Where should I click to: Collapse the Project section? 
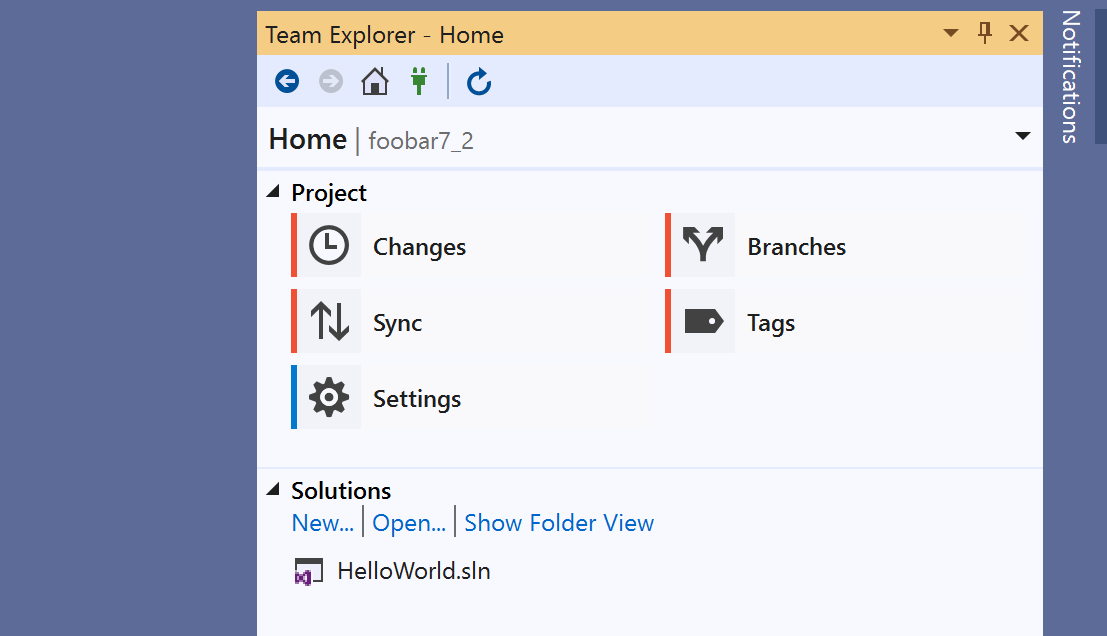pyautogui.click(x=273, y=191)
